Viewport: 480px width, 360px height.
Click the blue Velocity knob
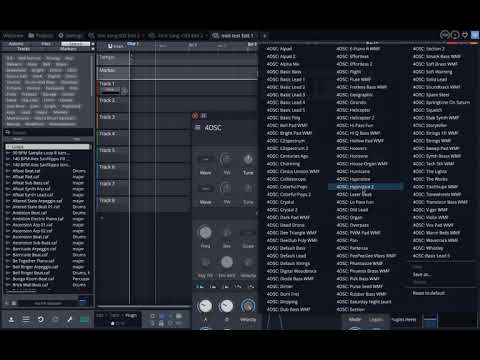point(248,306)
